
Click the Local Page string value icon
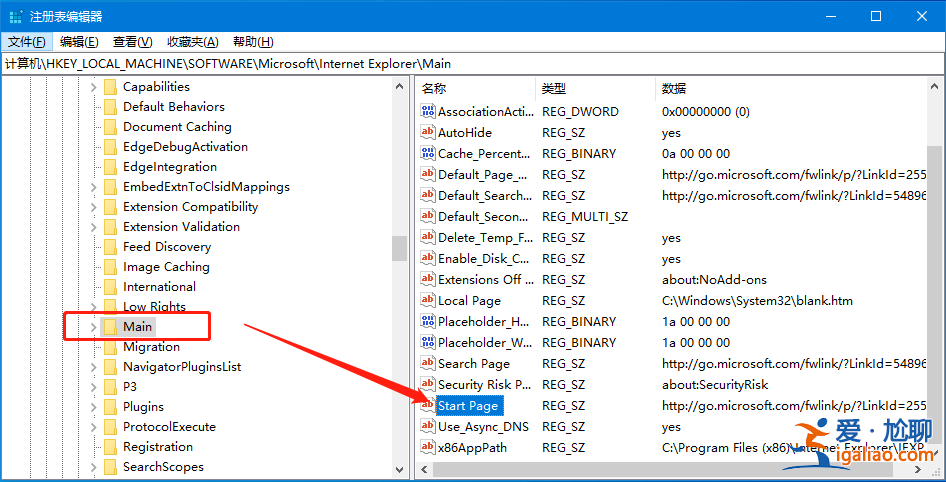[x=428, y=301]
